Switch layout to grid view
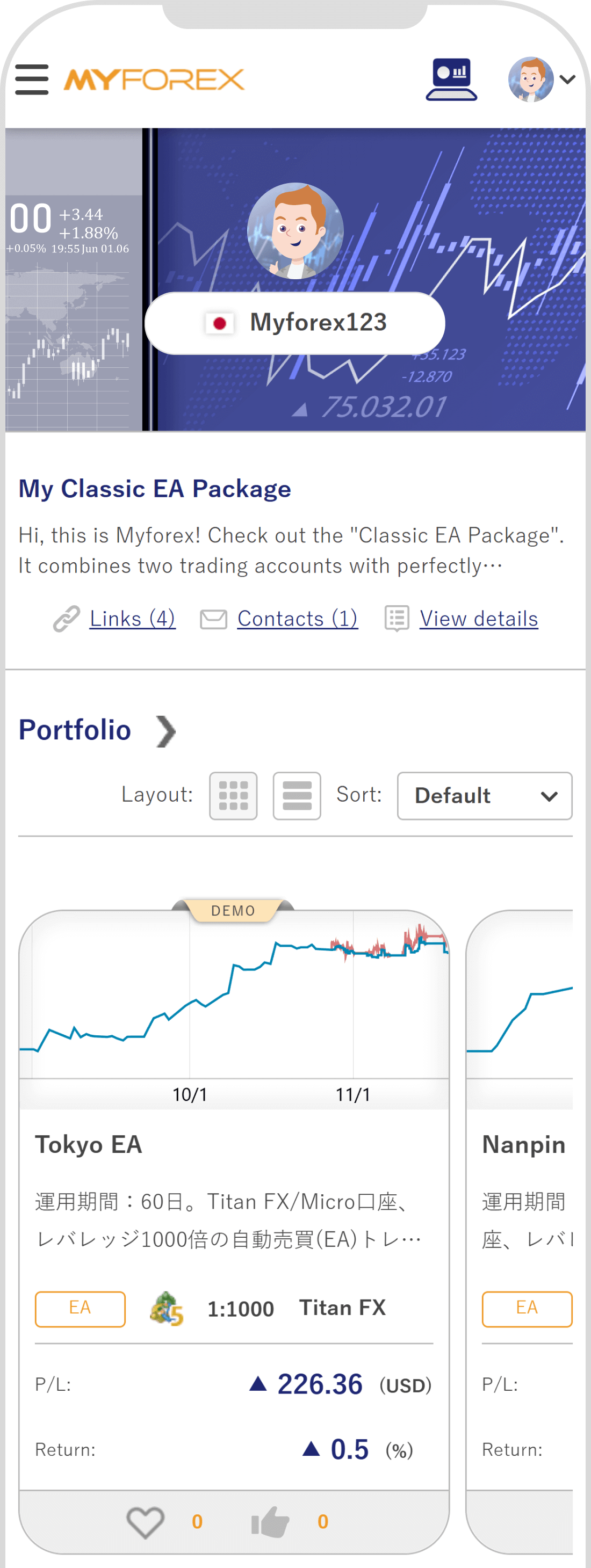The image size is (591, 1568). [x=233, y=796]
